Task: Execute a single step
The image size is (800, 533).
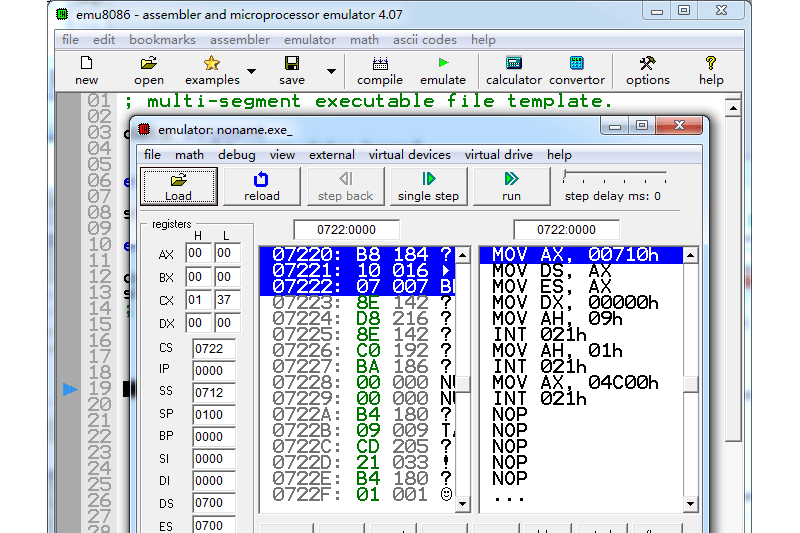Action: point(429,187)
